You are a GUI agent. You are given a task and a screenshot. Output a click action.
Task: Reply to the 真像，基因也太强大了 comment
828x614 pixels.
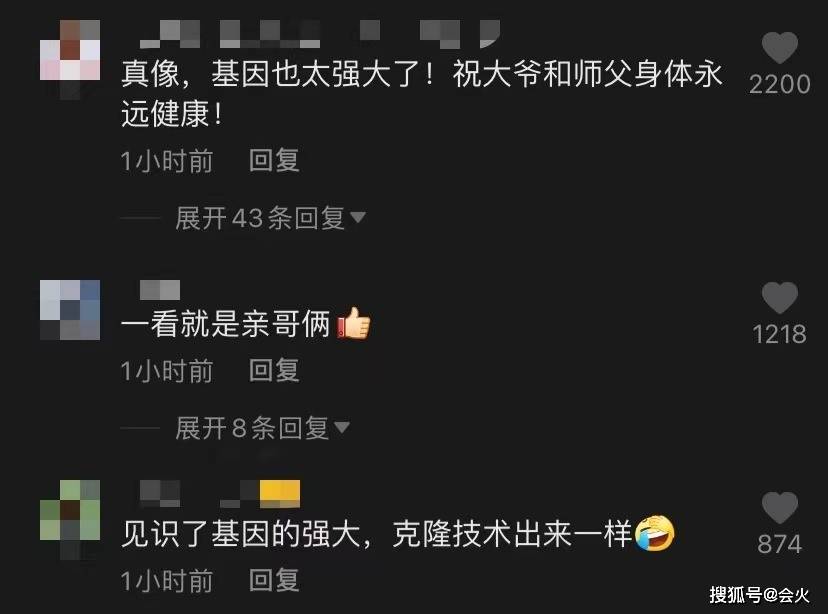(x=274, y=160)
